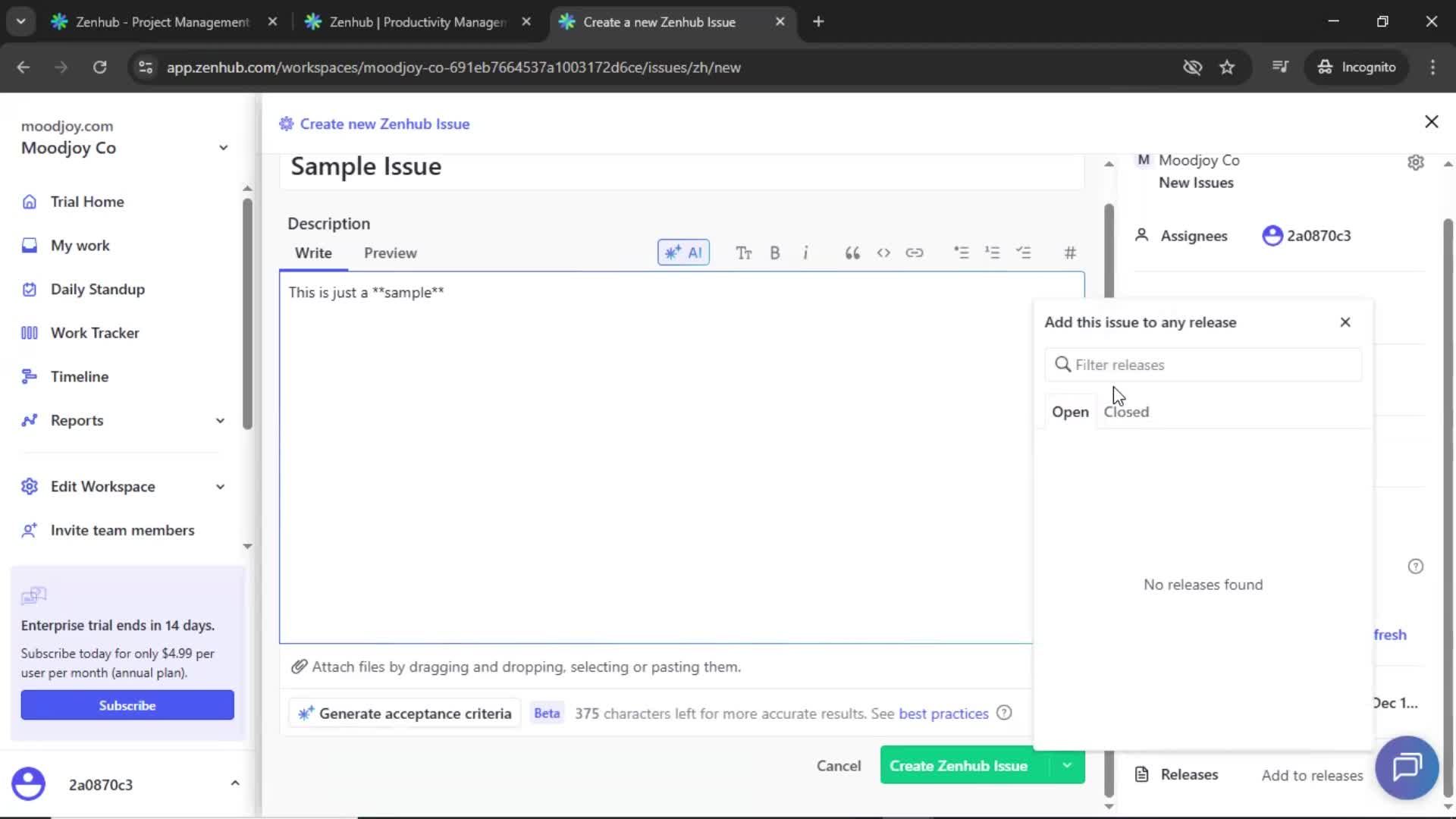Insert a blockquote using the quote icon
The image size is (1456, 819).
[852, 253]
